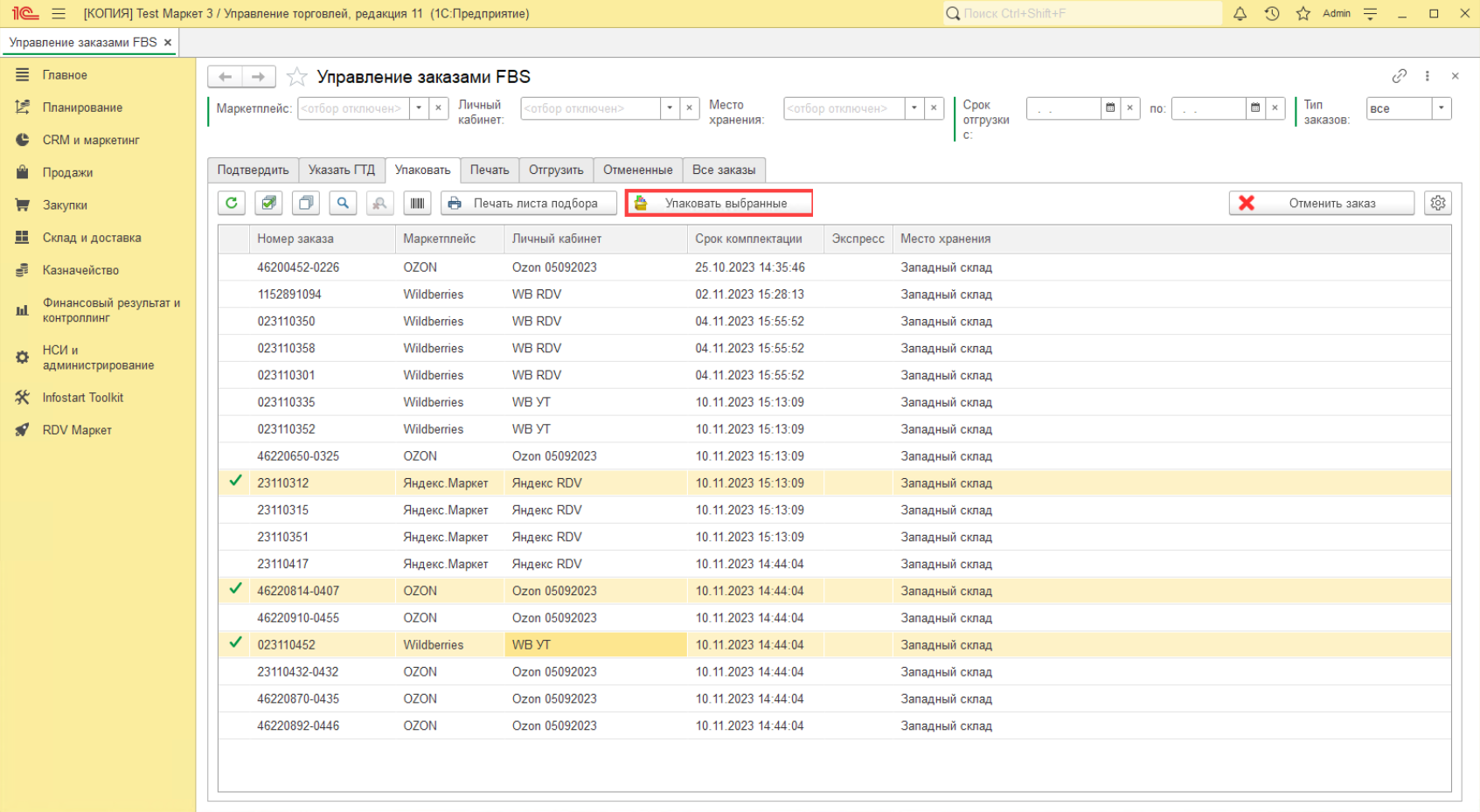Image resolution: width=1480 pixels, height=812 pixels.
Task: Uncheck order 46220814-0407
Action: pos(235,590)
